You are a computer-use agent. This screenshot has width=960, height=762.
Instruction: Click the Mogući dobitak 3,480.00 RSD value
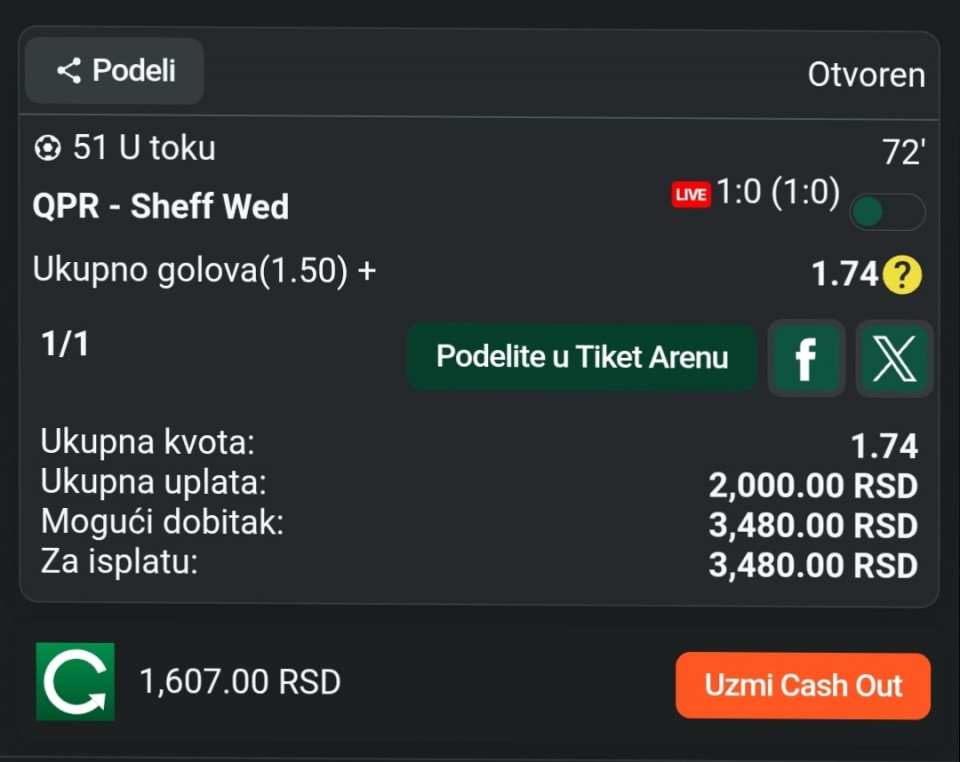pyautogui.click(x=812, y=525)
